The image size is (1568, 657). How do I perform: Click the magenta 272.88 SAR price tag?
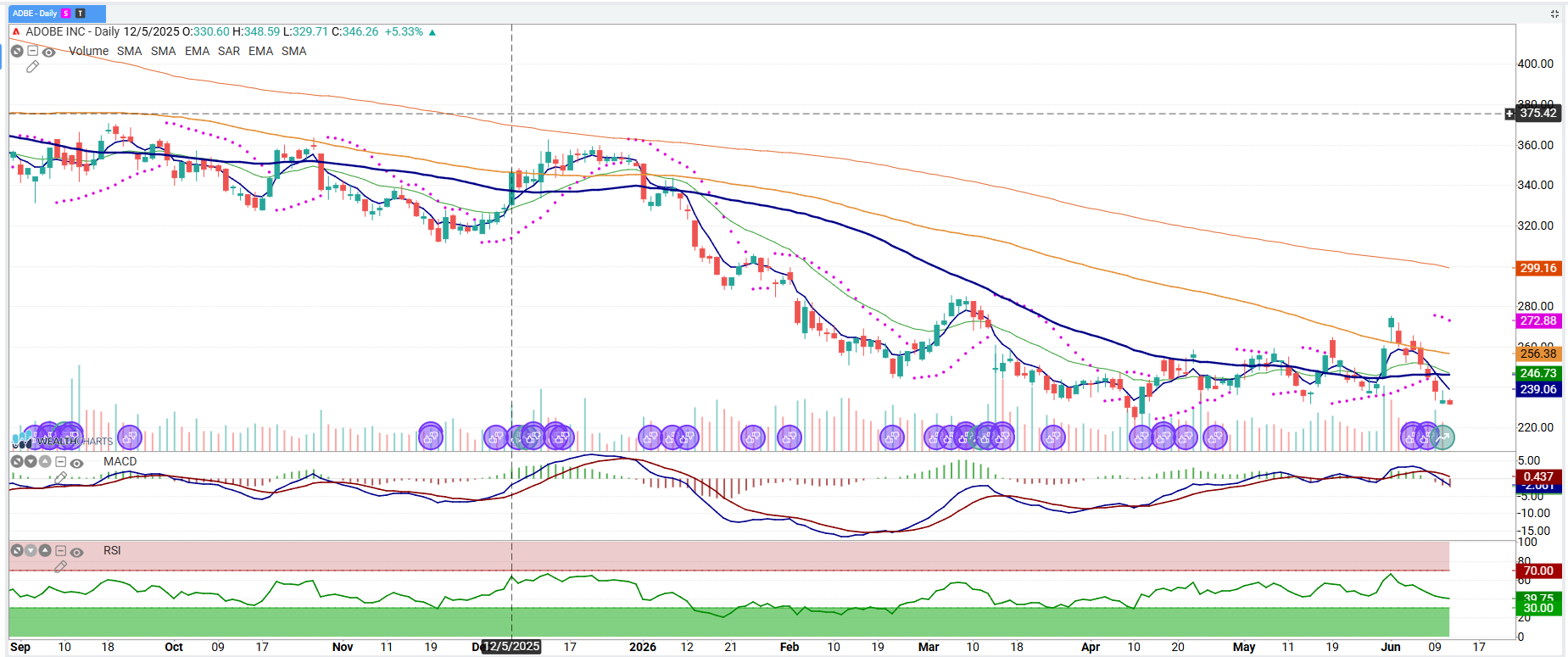pos(1538,320)
